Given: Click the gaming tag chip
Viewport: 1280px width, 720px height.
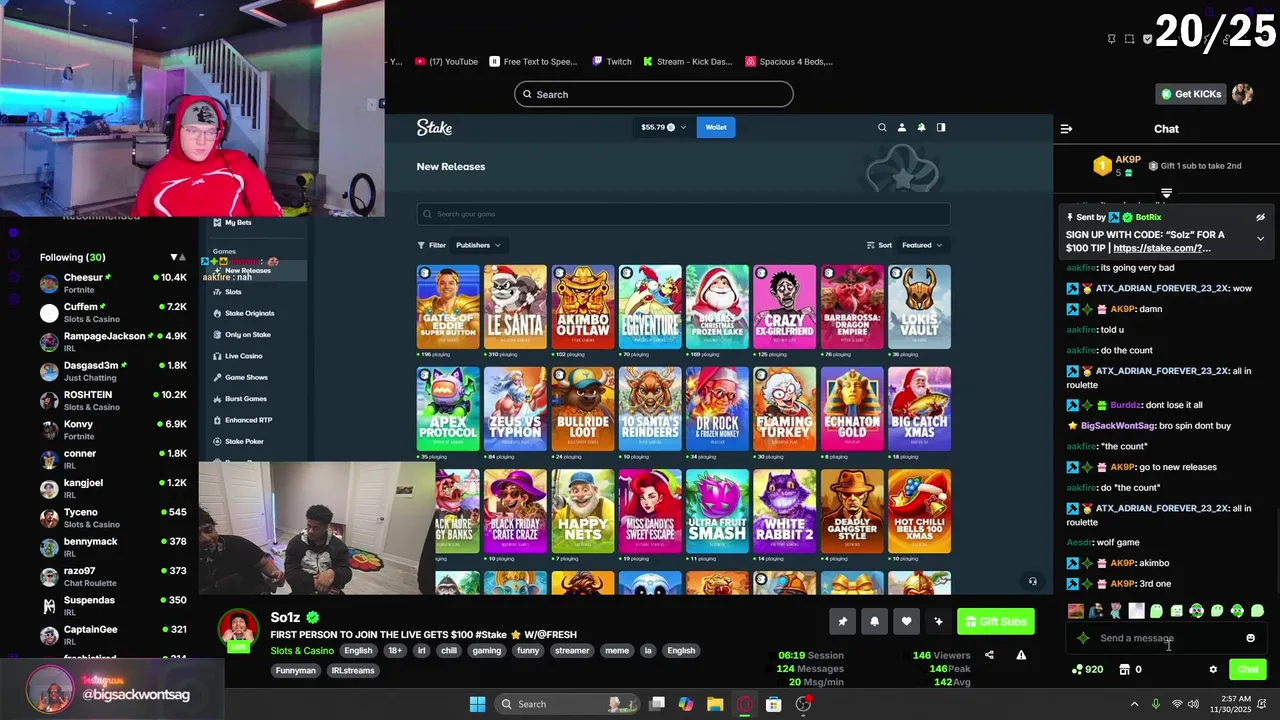Looking at the screenshot, I should (487, 651).
